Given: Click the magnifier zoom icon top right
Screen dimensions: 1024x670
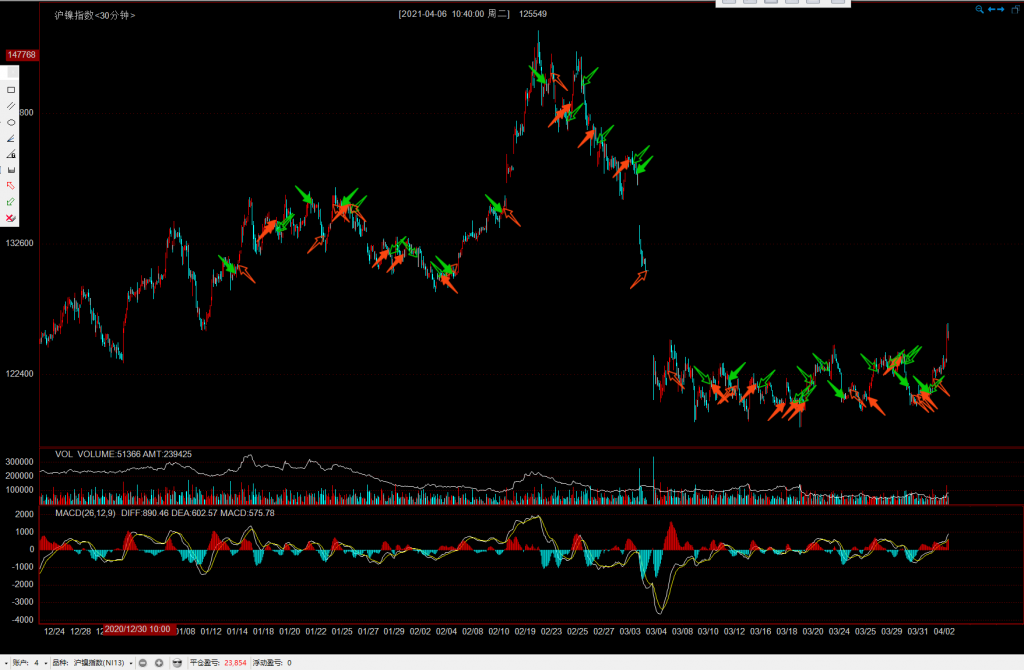Looking at the screenshot, I should tap(981, 9).
